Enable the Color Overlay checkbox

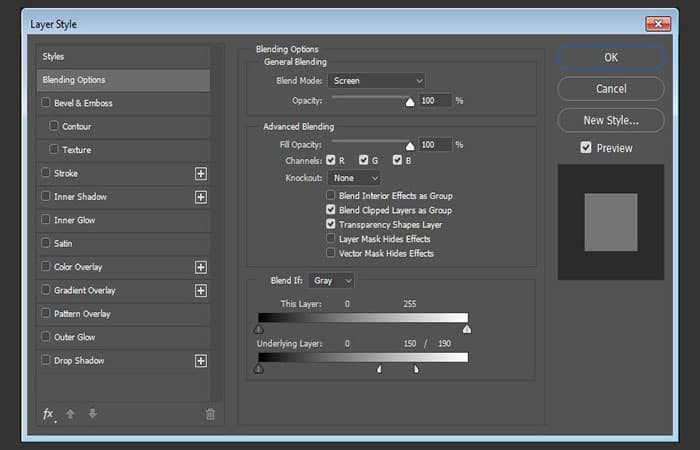[x=46, y=266]
